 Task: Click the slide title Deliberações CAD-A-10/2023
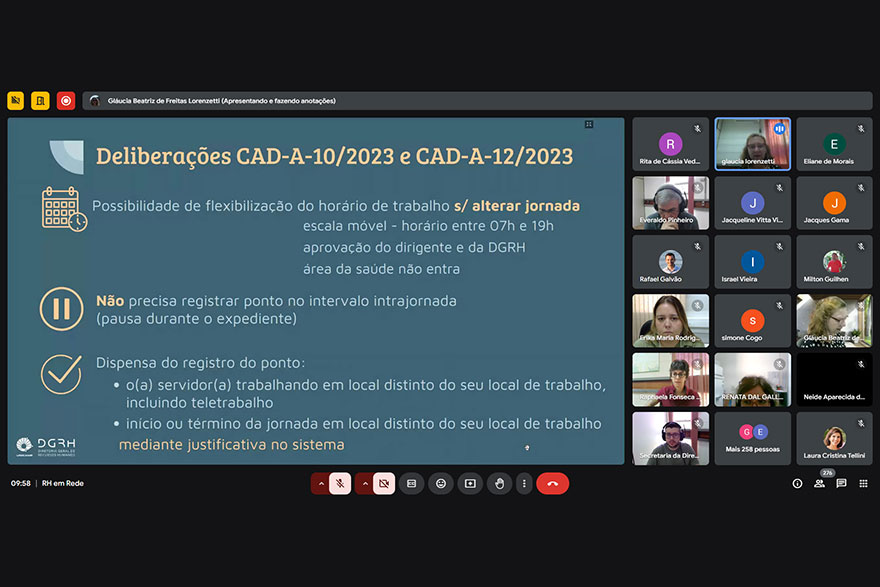coord(334,157)
